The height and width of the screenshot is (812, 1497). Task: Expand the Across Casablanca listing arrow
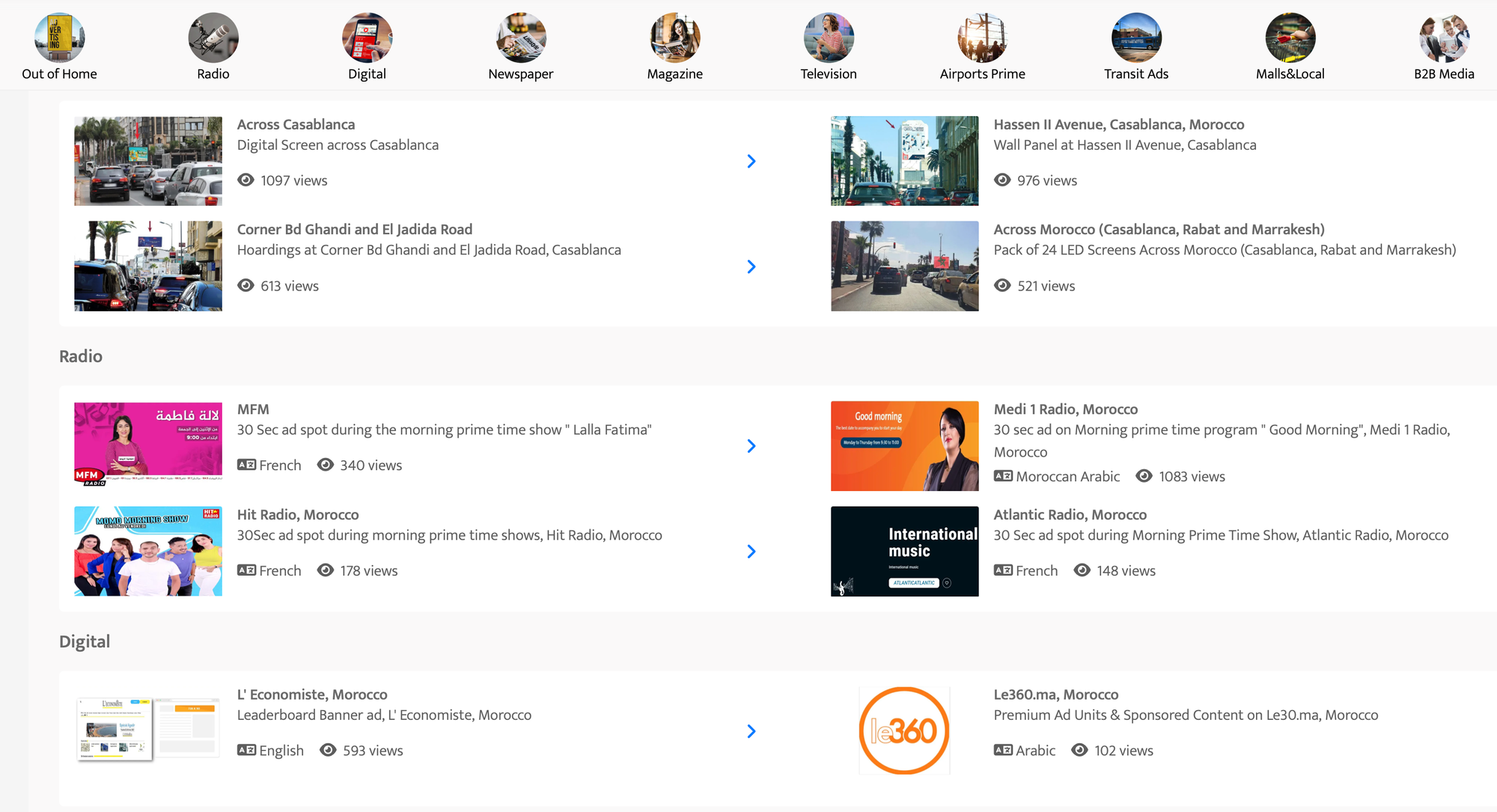click(x=751, y=161)
